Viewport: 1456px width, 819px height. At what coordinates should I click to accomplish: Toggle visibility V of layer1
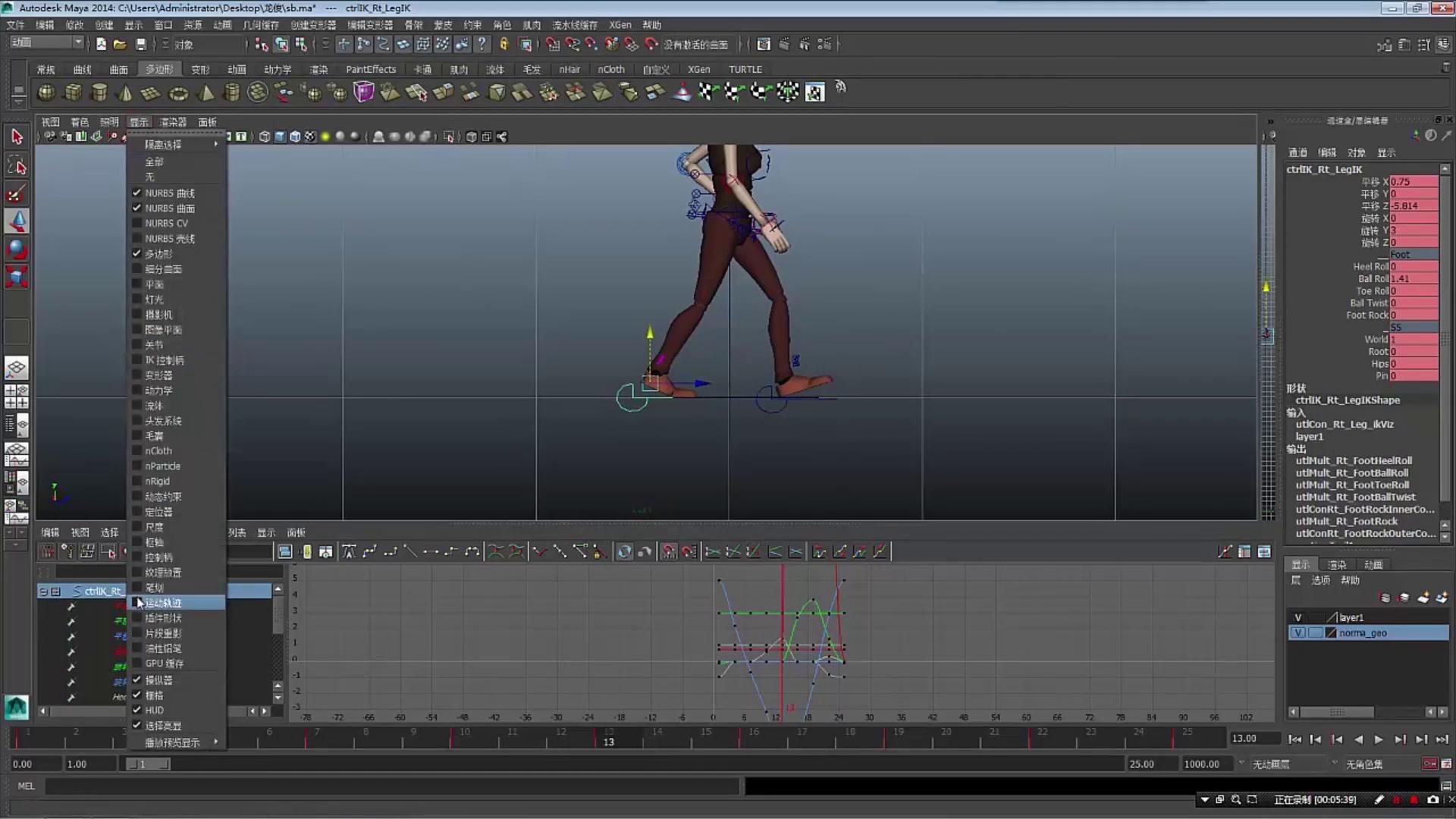[1298, 617]
